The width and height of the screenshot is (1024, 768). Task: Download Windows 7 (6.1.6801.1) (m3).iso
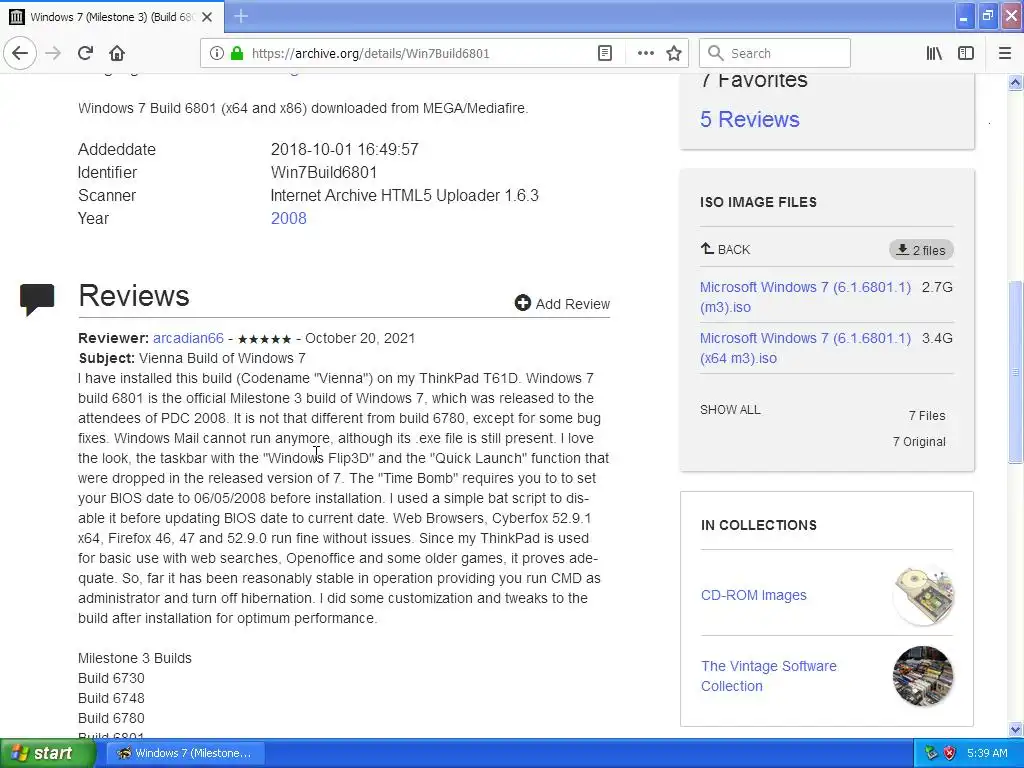(x=805, y=297)
